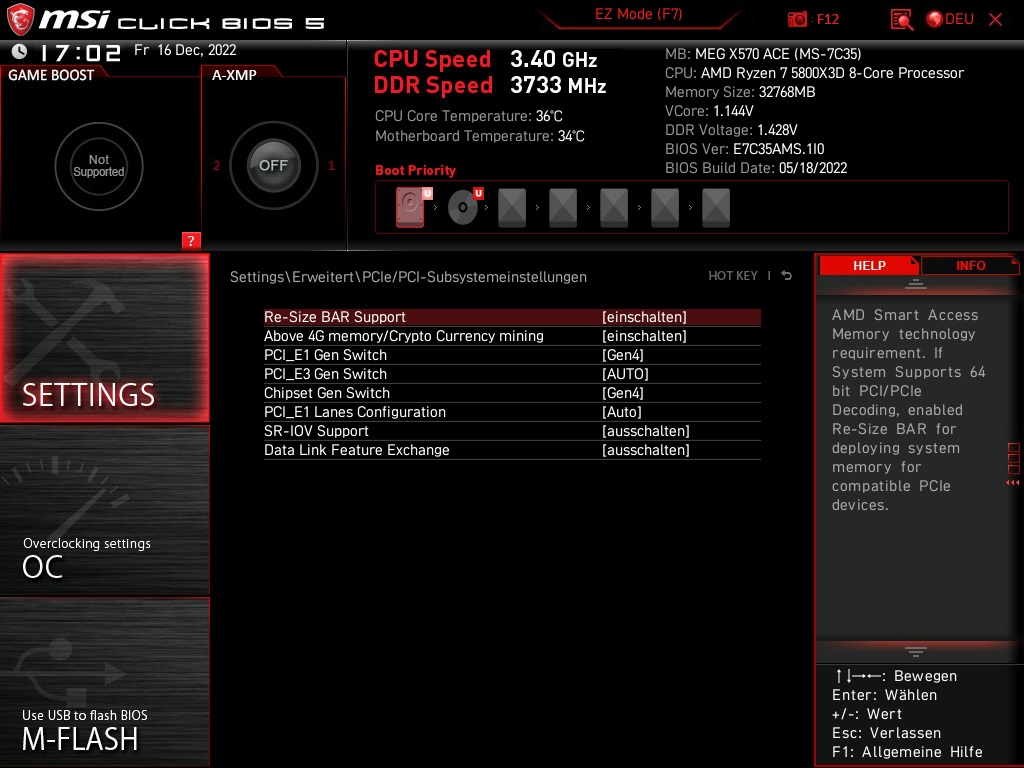Viewport: 1024px width, 768px height.
Task: Click the Game Boost Not Supported knob
Action: pos(99,166)
